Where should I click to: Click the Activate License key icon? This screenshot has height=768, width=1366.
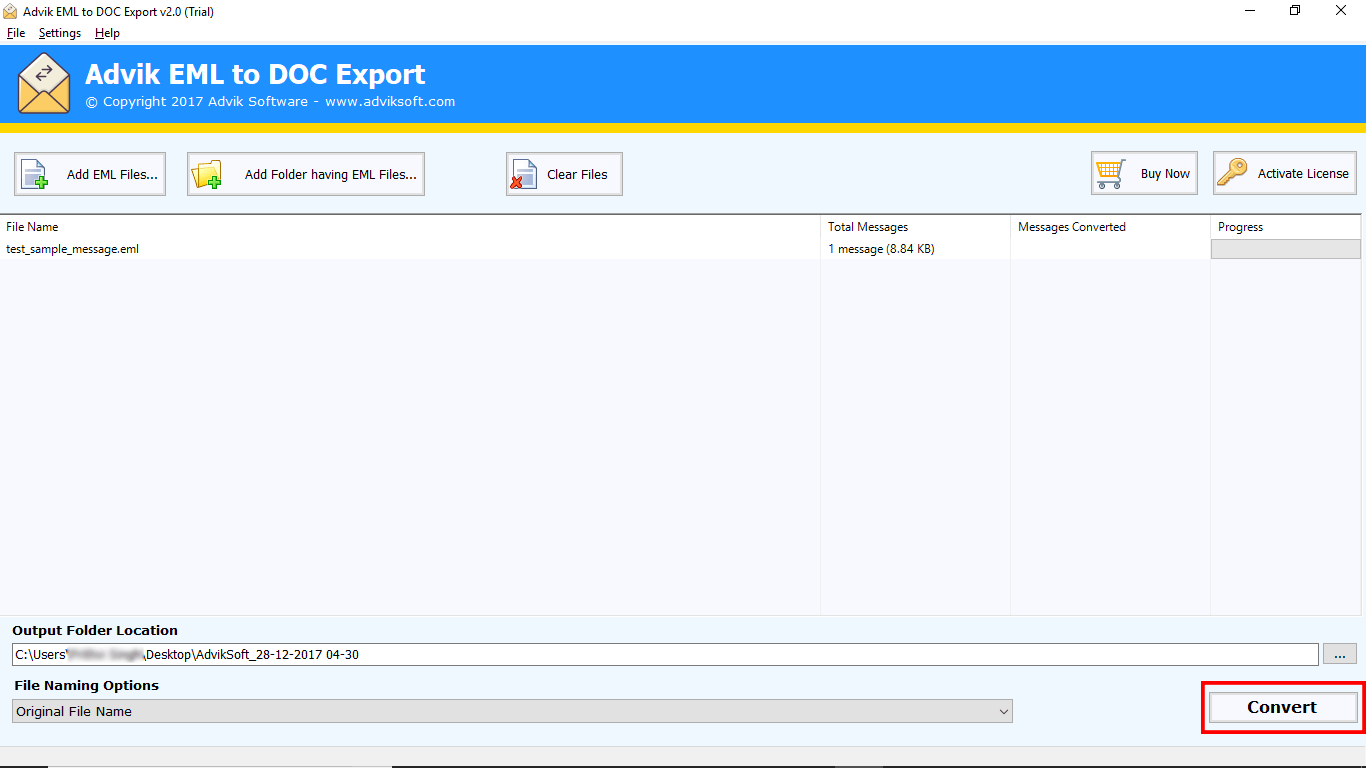click(x=1232, y=173)
